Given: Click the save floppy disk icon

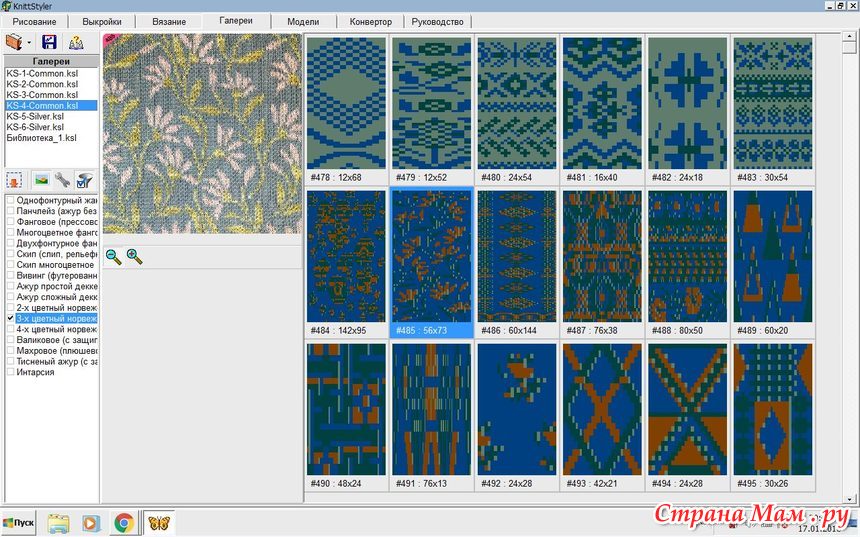Looking at the screenshot, I should click(x=49, y=42).
